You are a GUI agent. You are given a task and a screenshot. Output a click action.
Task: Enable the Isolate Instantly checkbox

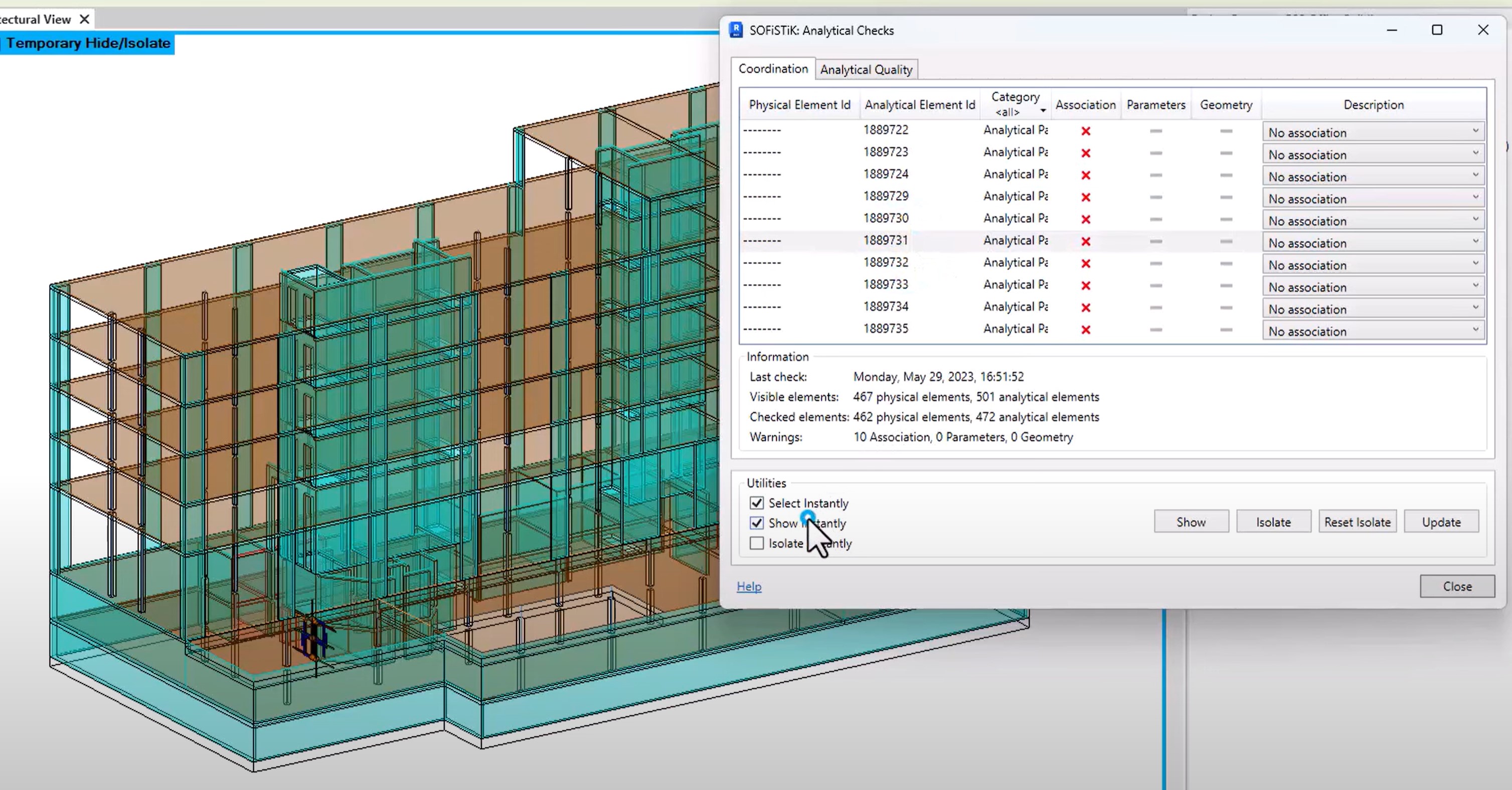pos(757,544)
